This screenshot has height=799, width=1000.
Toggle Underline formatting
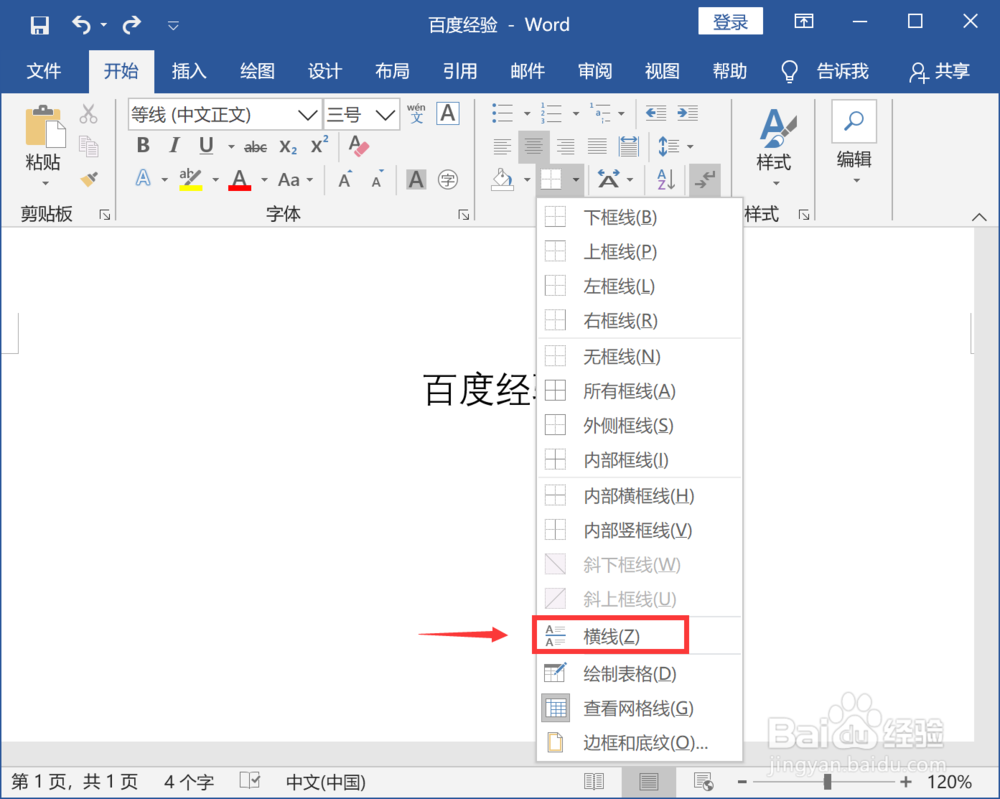(x=205, y=146)
